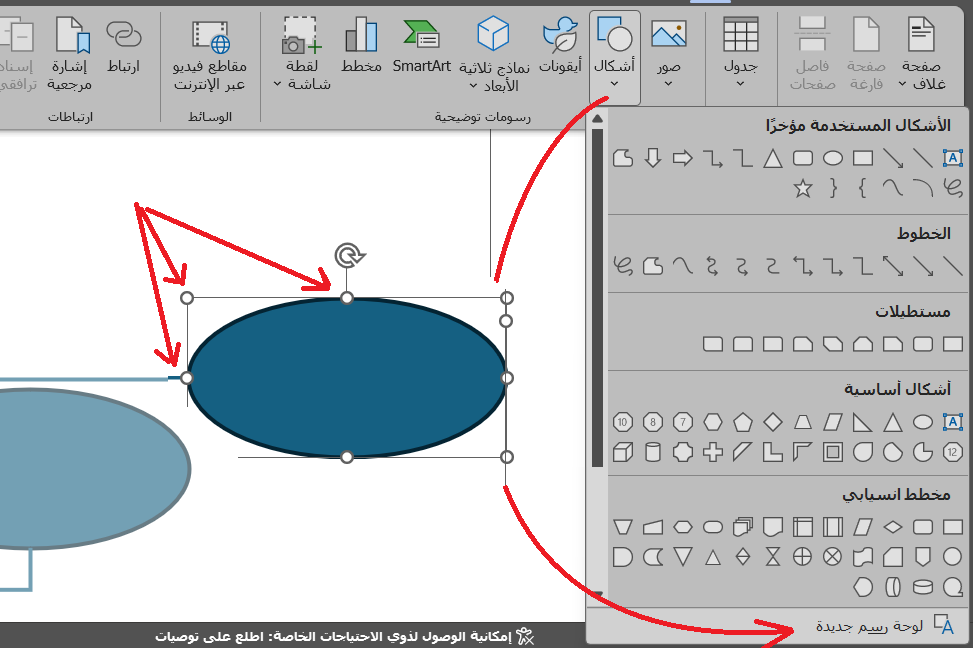Select the double-headed arrow line shape
Screen dimensions: 973x648
coord(893,266)
